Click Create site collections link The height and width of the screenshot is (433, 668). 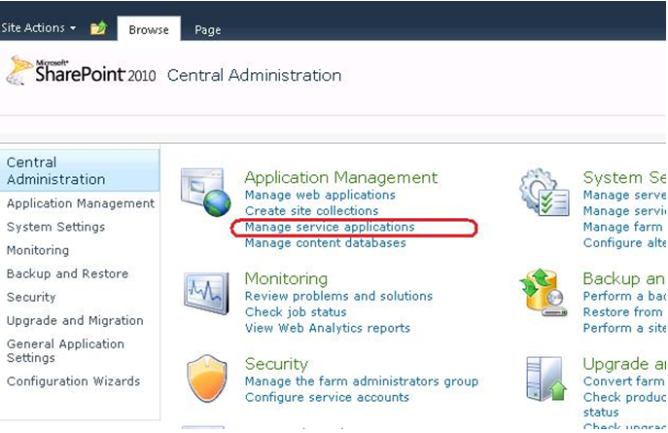[x=311, y=211]
